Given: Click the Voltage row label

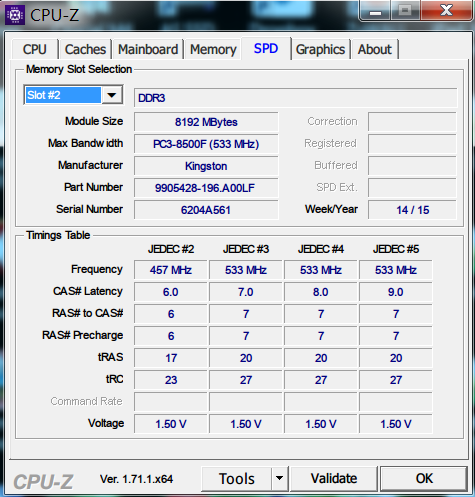Looking at the screenshot, I should (x=106, y=423).
